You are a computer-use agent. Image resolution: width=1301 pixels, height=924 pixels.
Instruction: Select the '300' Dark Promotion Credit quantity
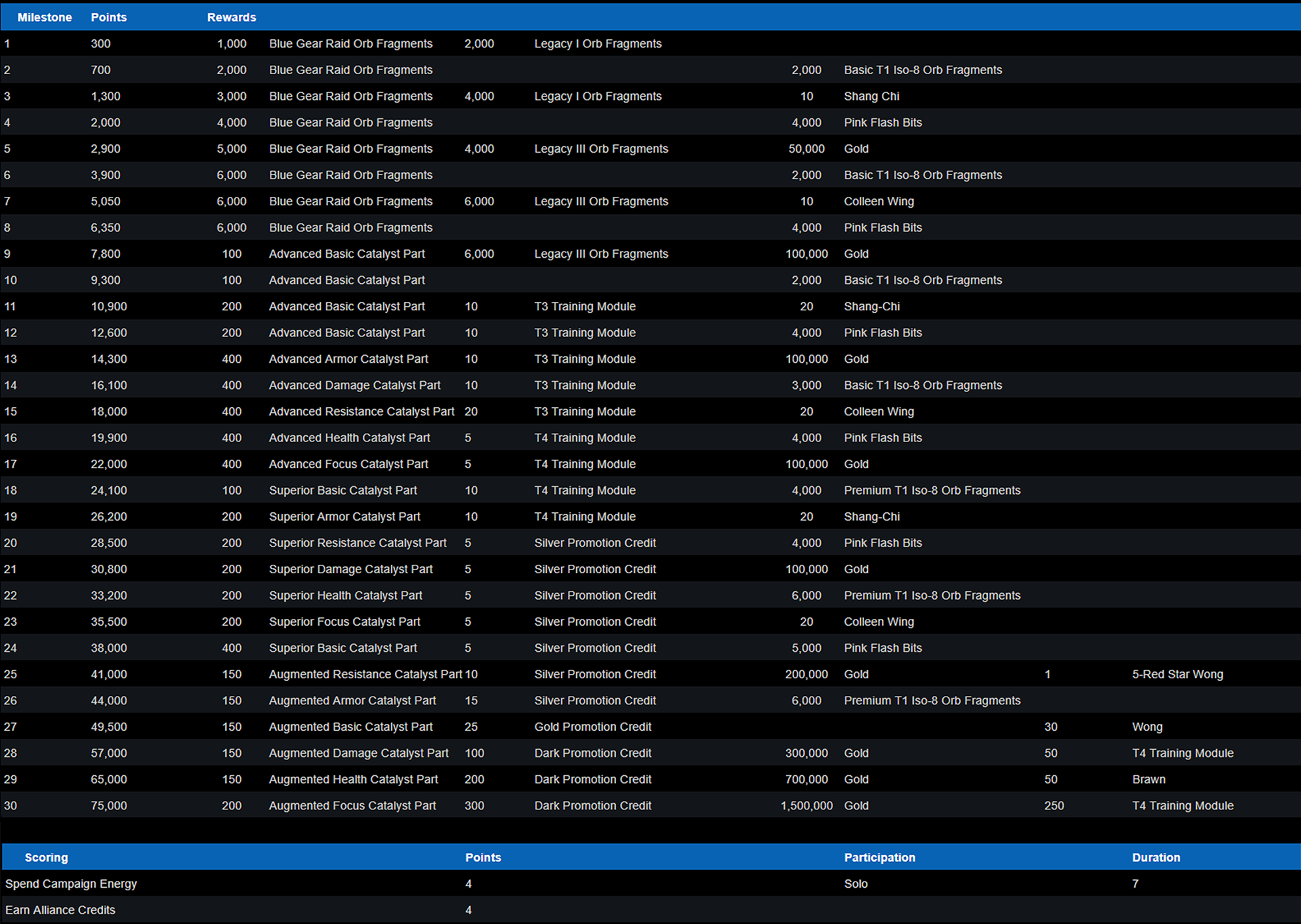[x=474, y=806]
